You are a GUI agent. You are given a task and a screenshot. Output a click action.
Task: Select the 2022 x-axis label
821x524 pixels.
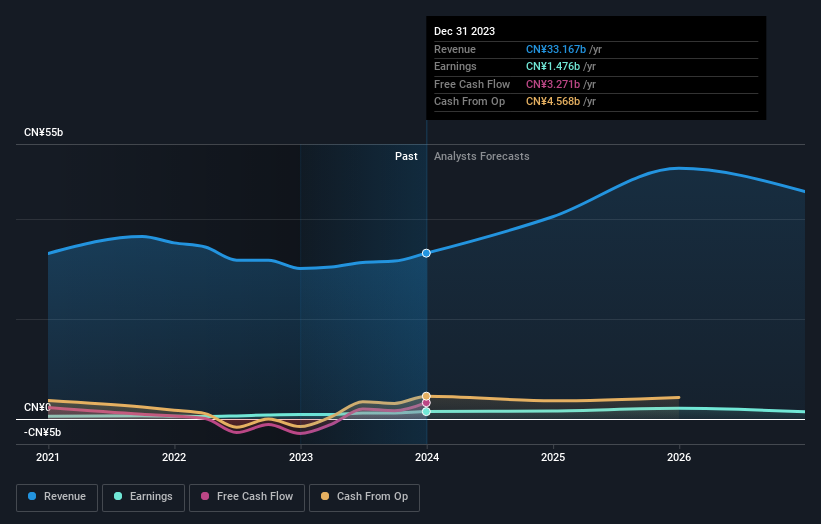(174, 457)
